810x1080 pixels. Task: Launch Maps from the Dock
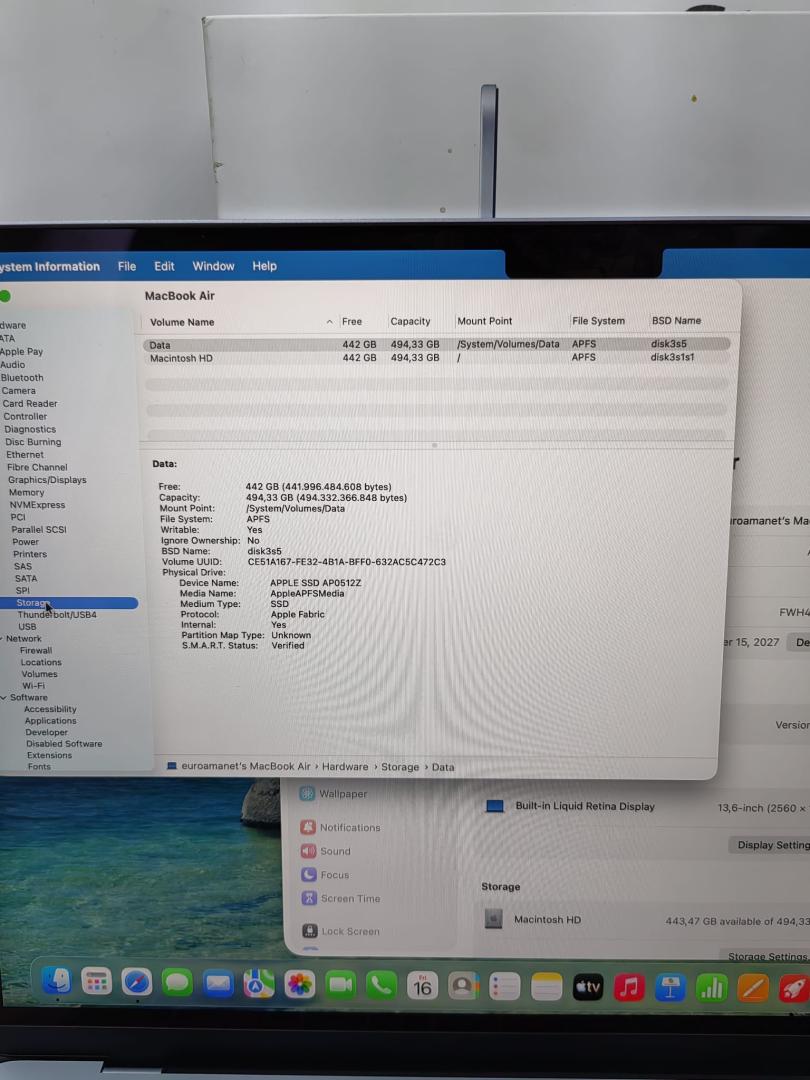258,984
